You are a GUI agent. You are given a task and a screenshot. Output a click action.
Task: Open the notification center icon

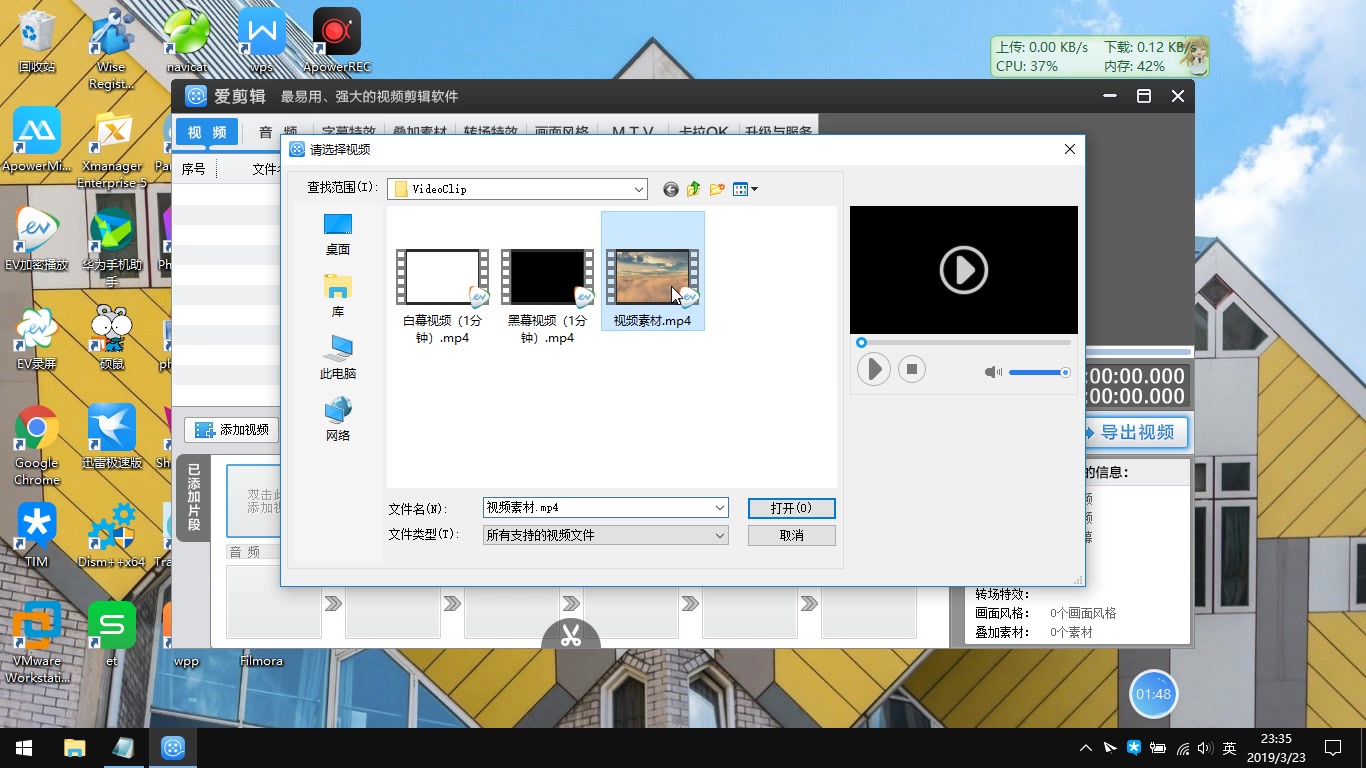[x=1332, y=748]
